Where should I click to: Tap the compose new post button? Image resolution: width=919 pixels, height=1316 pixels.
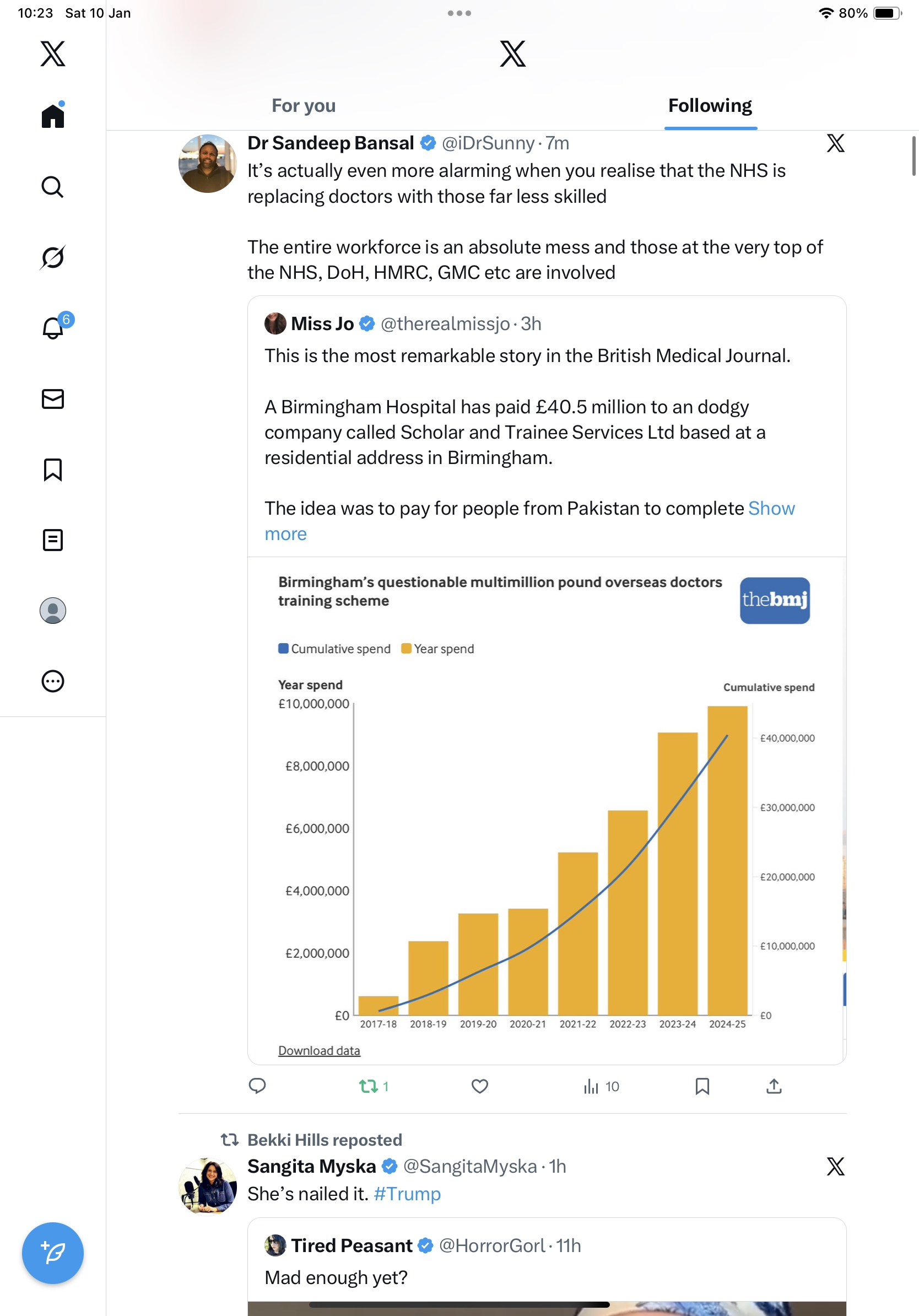(53, 1253)
